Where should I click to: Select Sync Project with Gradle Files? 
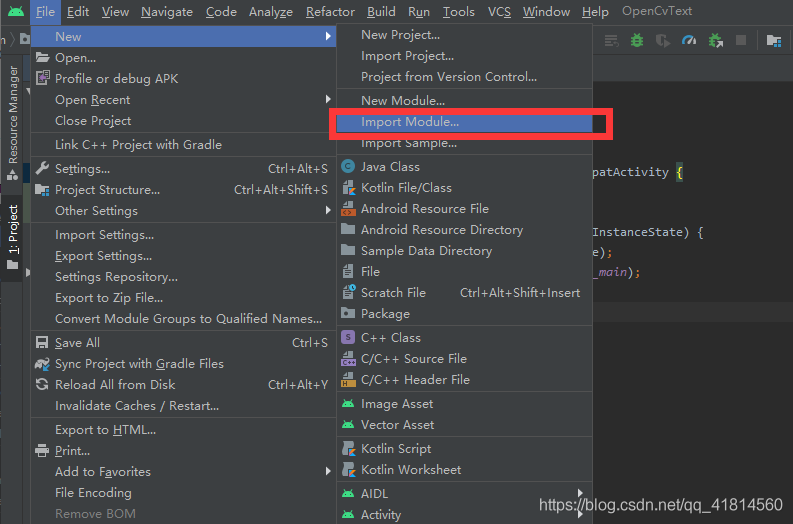pyautogui.click(x=139, y=364)
